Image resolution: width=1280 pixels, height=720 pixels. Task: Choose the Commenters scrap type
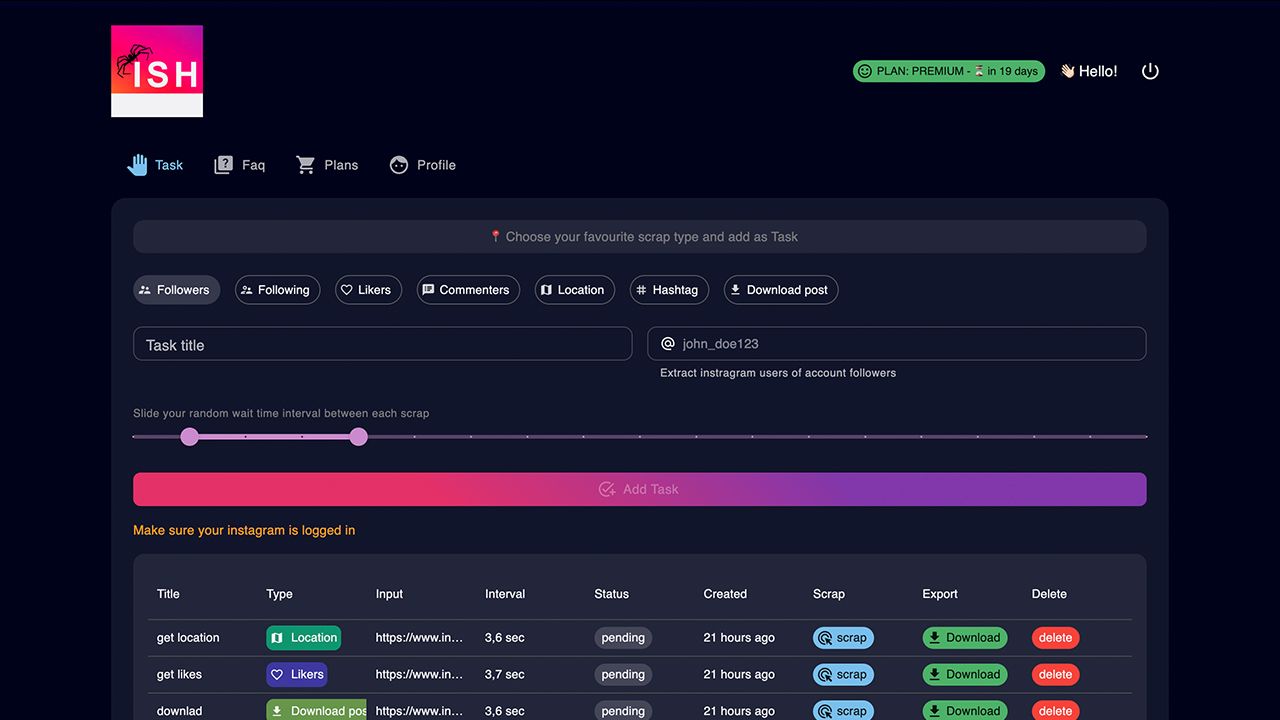[x=467, y=290]
